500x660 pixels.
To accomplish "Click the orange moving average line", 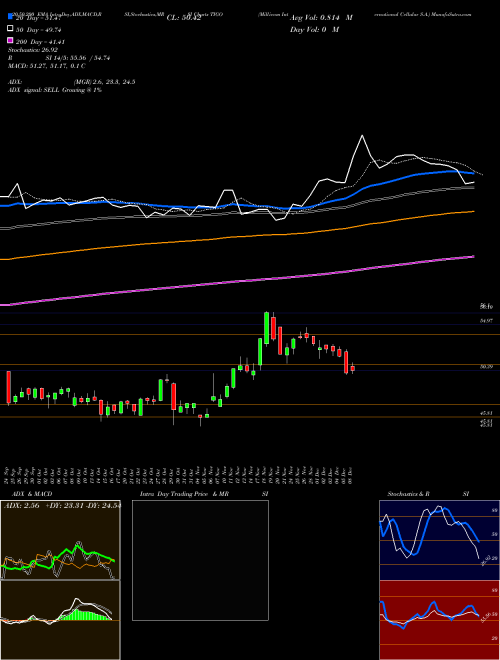I will [236, 237].
